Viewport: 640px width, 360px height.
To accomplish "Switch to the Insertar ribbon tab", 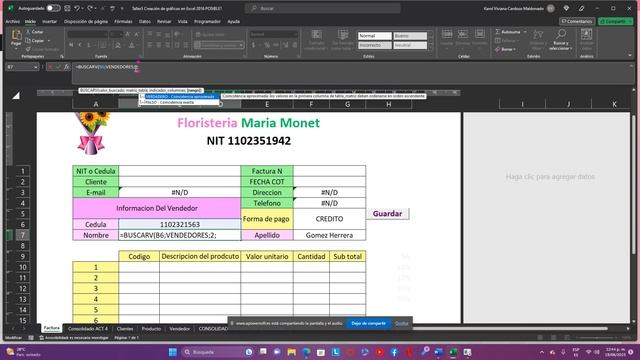I will point(49,22).
